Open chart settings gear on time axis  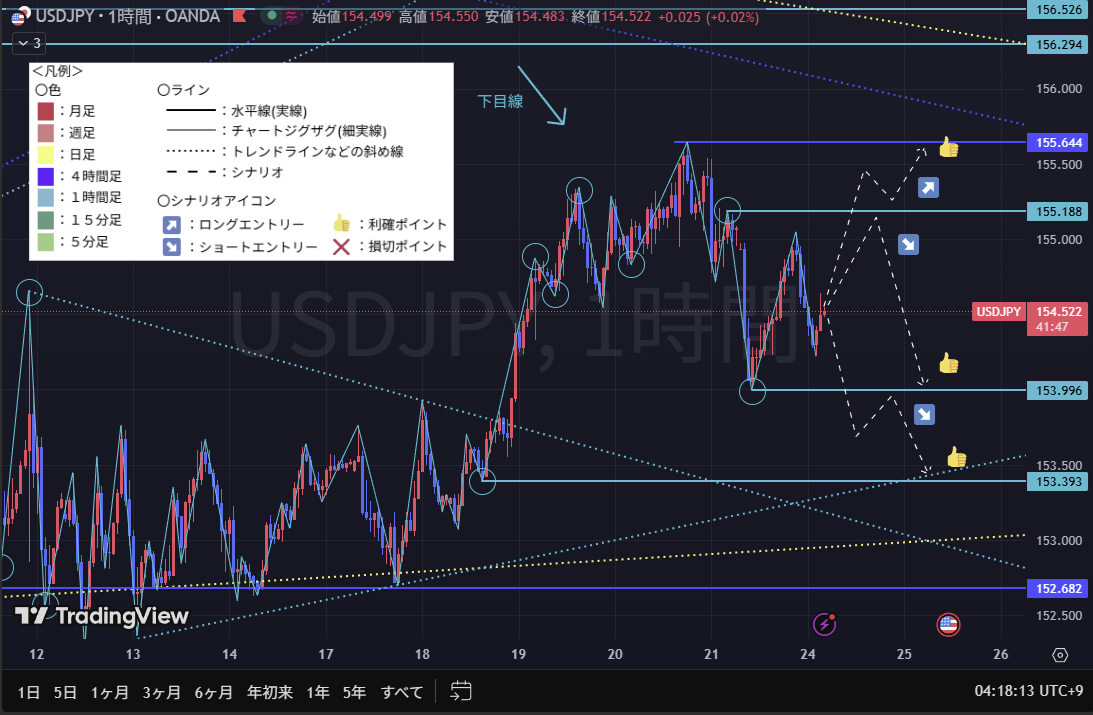(1060, 655)
